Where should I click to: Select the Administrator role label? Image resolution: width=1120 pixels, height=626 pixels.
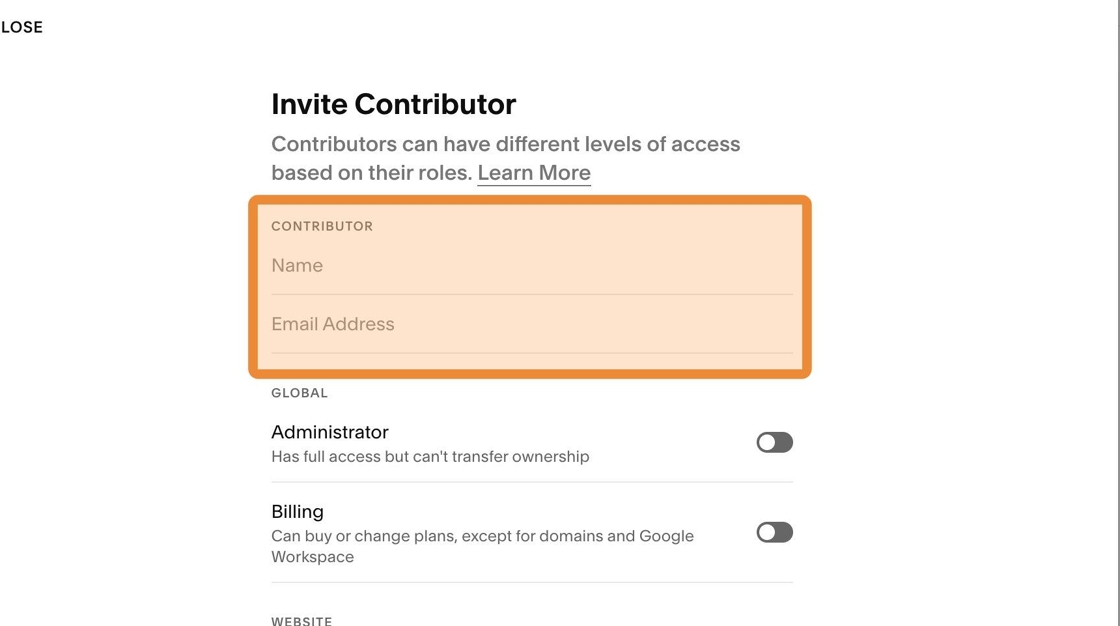tap(330, 432)
